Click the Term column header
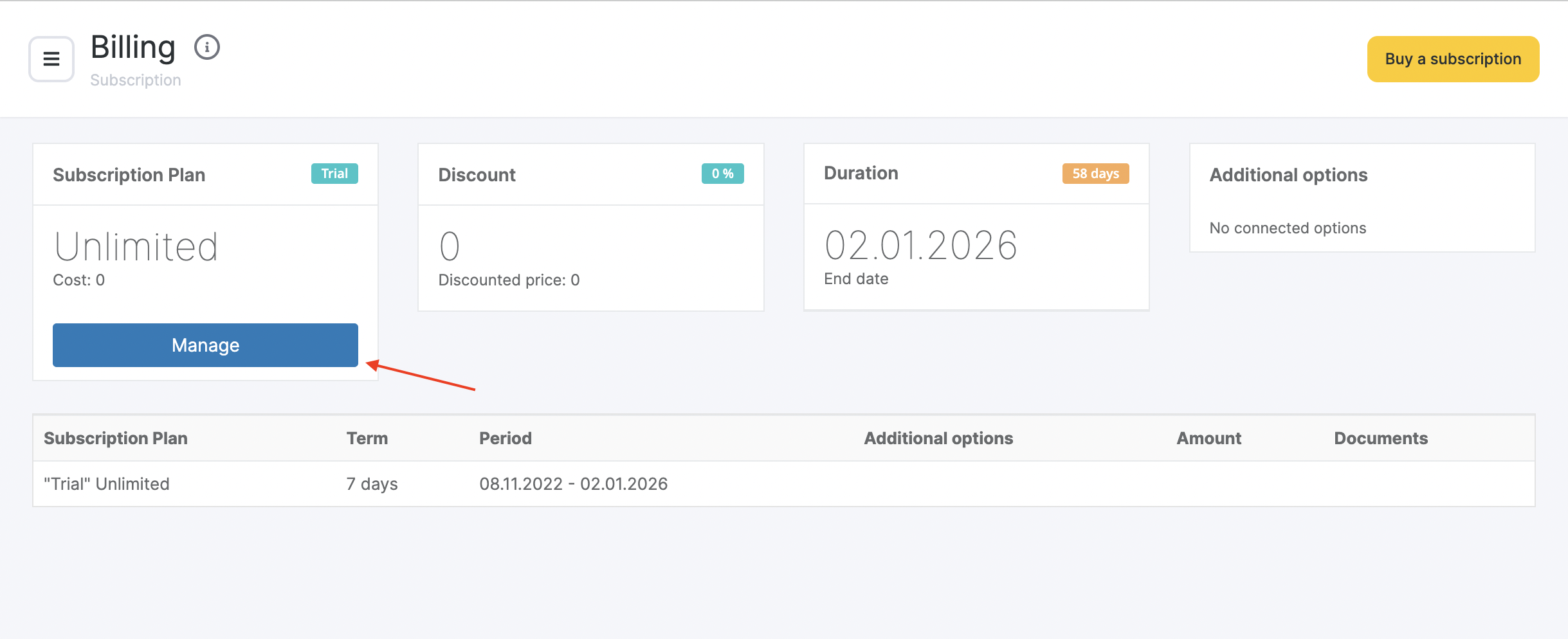Image resolution: width=1568 pixels, height=639 pixels. click(367, 438)
